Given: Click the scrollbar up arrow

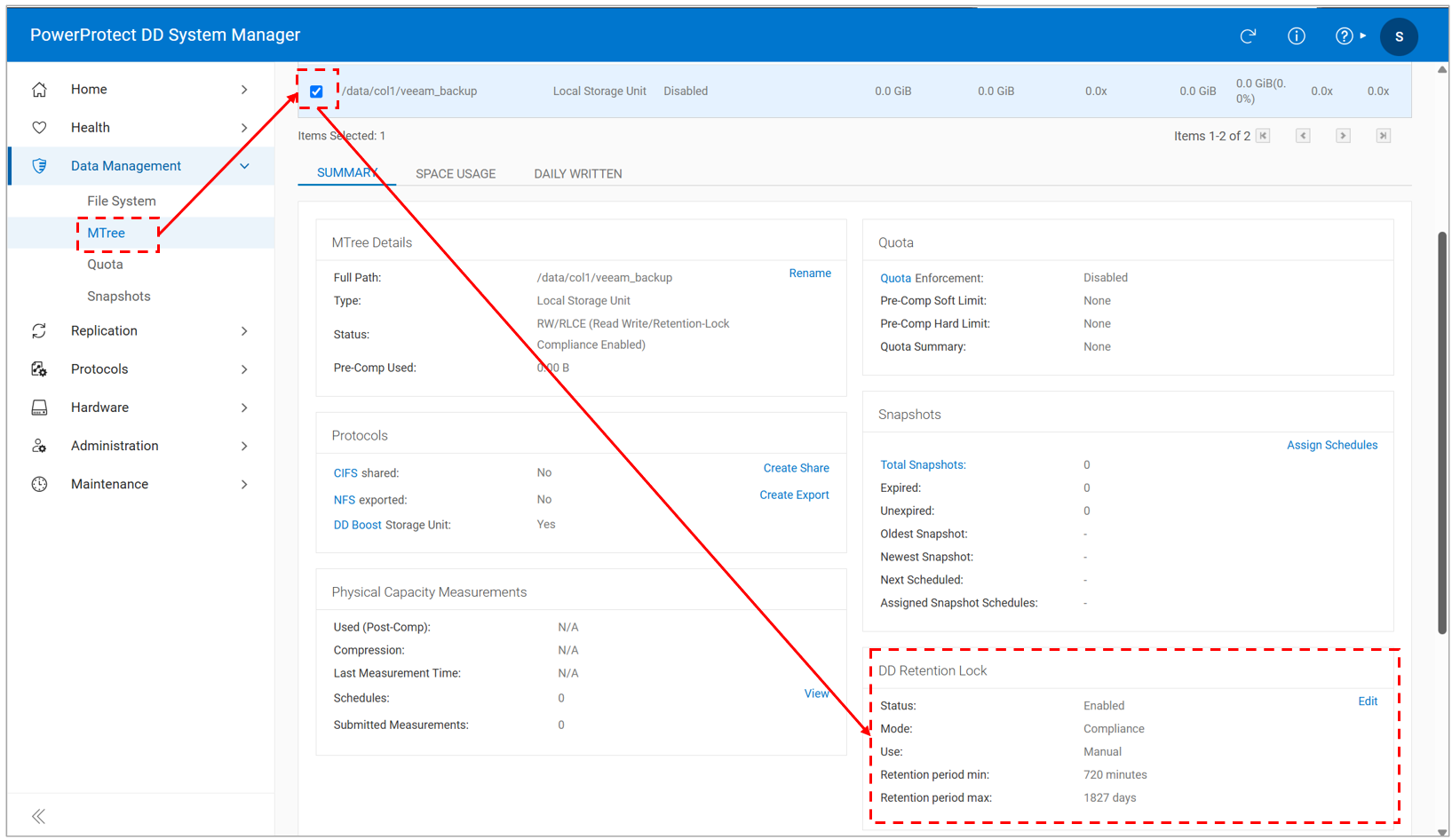Looking at the screenshot, I should click(x=1442, y=69).
